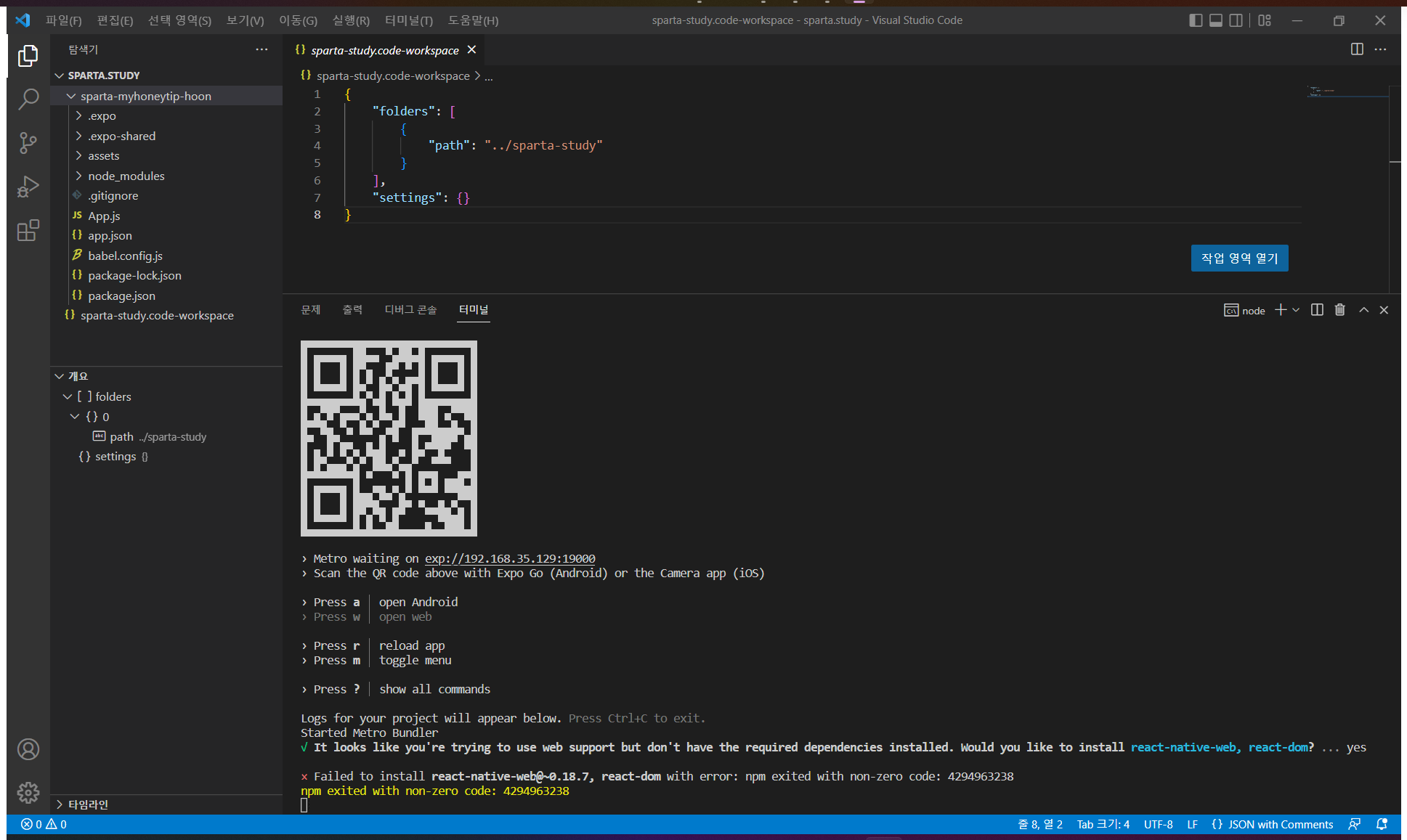
Task: Open App.js file in explorer
Action: pyautogui.click(x=166, y=216)
